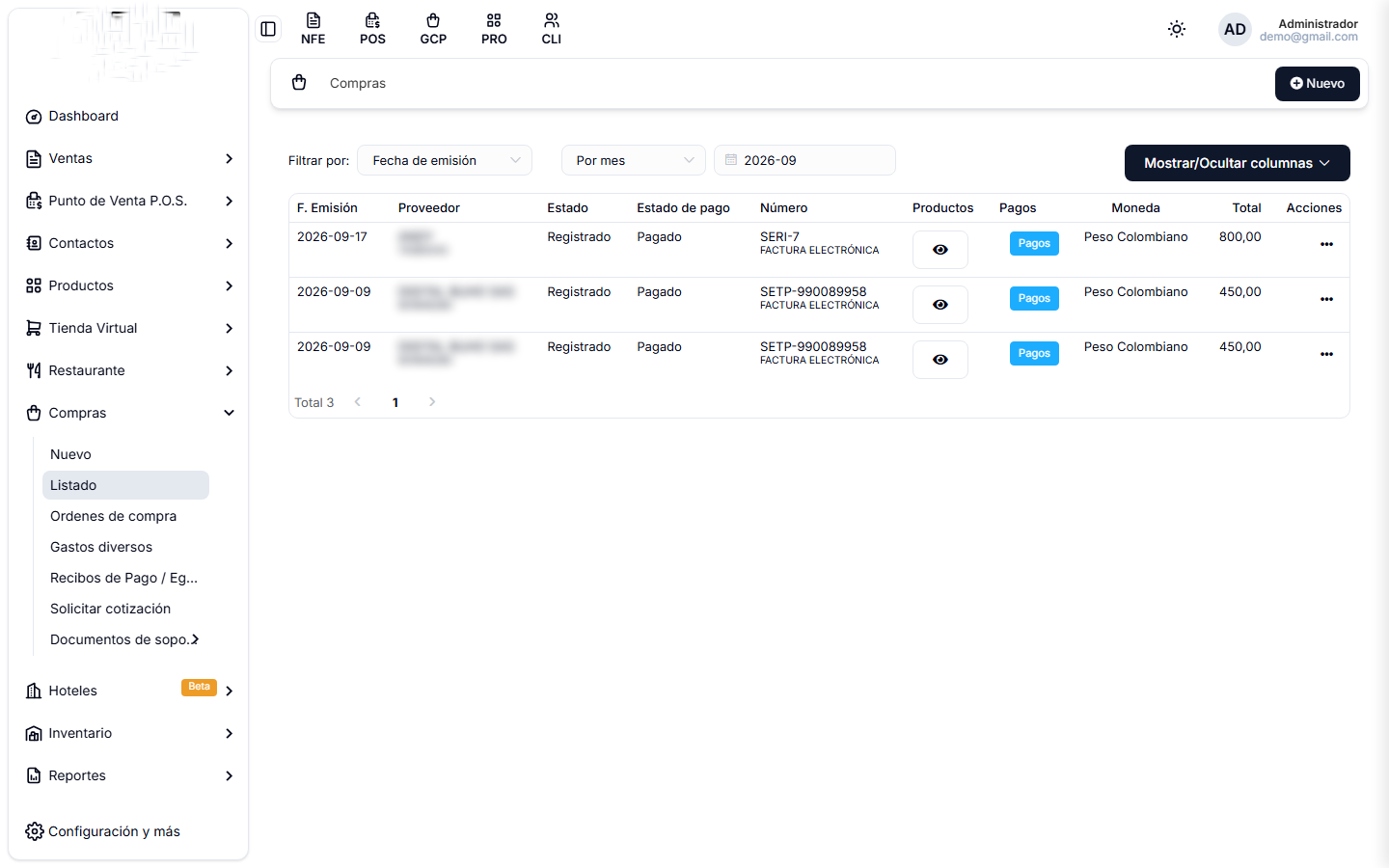View products of last row purchase
Screen dimensions: 1389x868
(x=940, y=360)
